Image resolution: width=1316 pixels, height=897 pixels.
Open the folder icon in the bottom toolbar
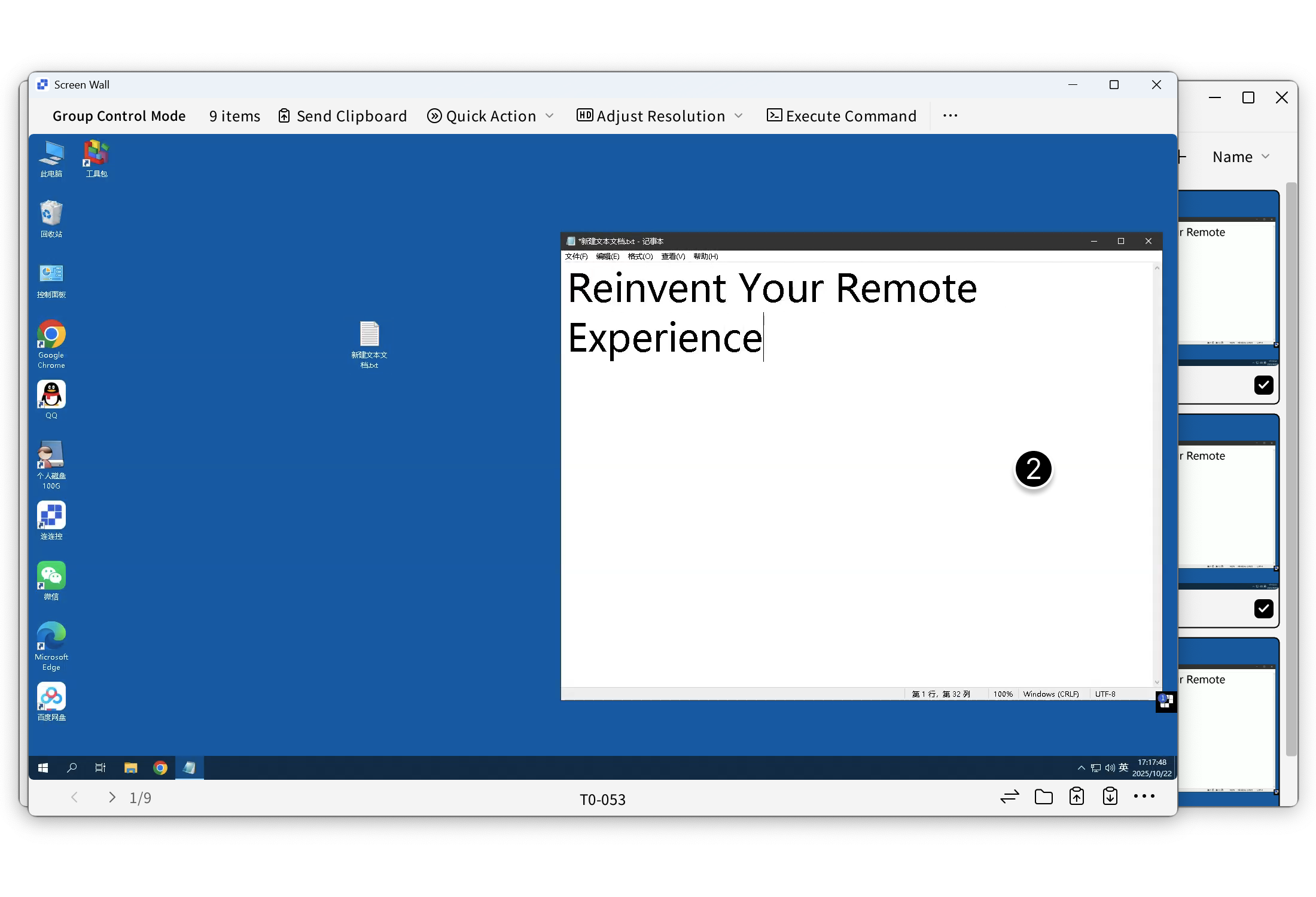[x=1043, y=797]
